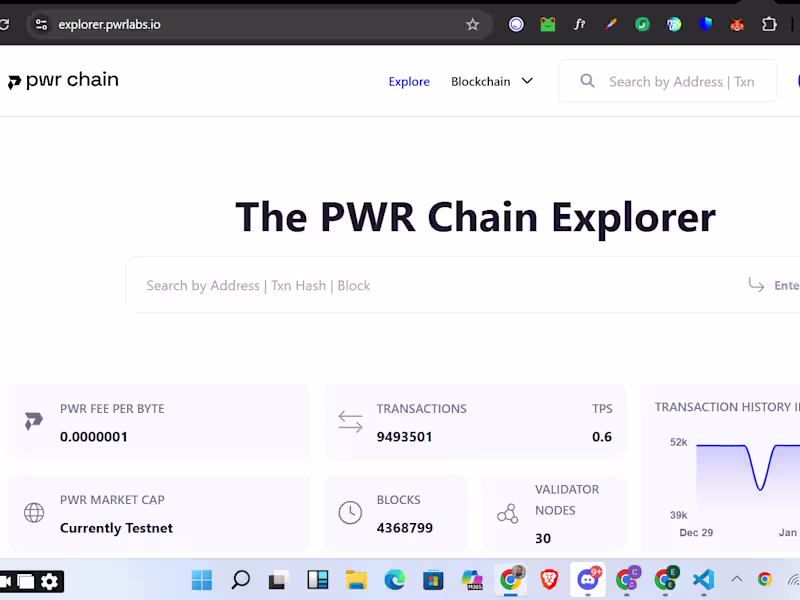Go to the Explore nav link
This screenshot has height=600, width=800.
click(x=409, y=82)
